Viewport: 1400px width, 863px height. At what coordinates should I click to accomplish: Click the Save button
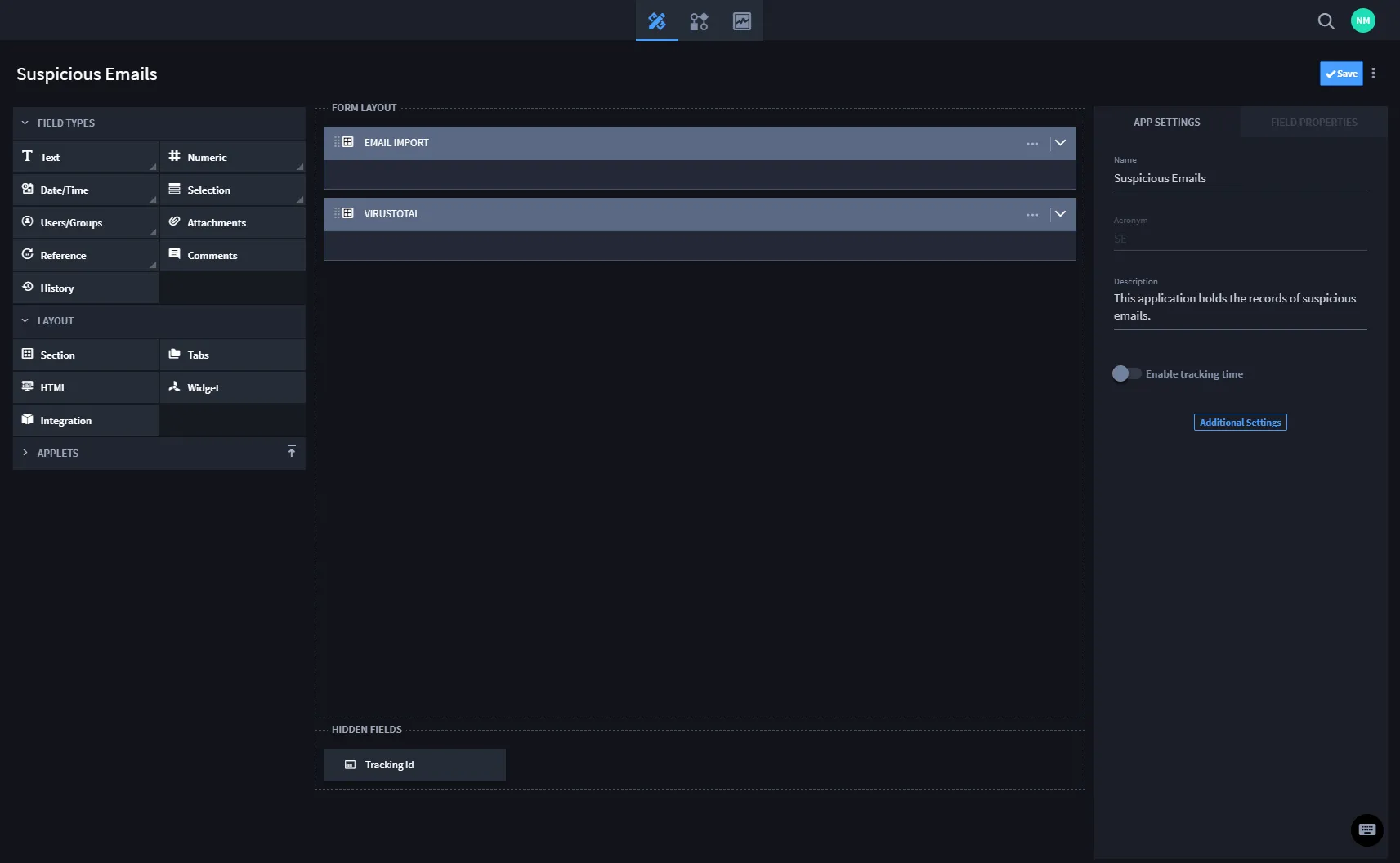(1340, 74)
